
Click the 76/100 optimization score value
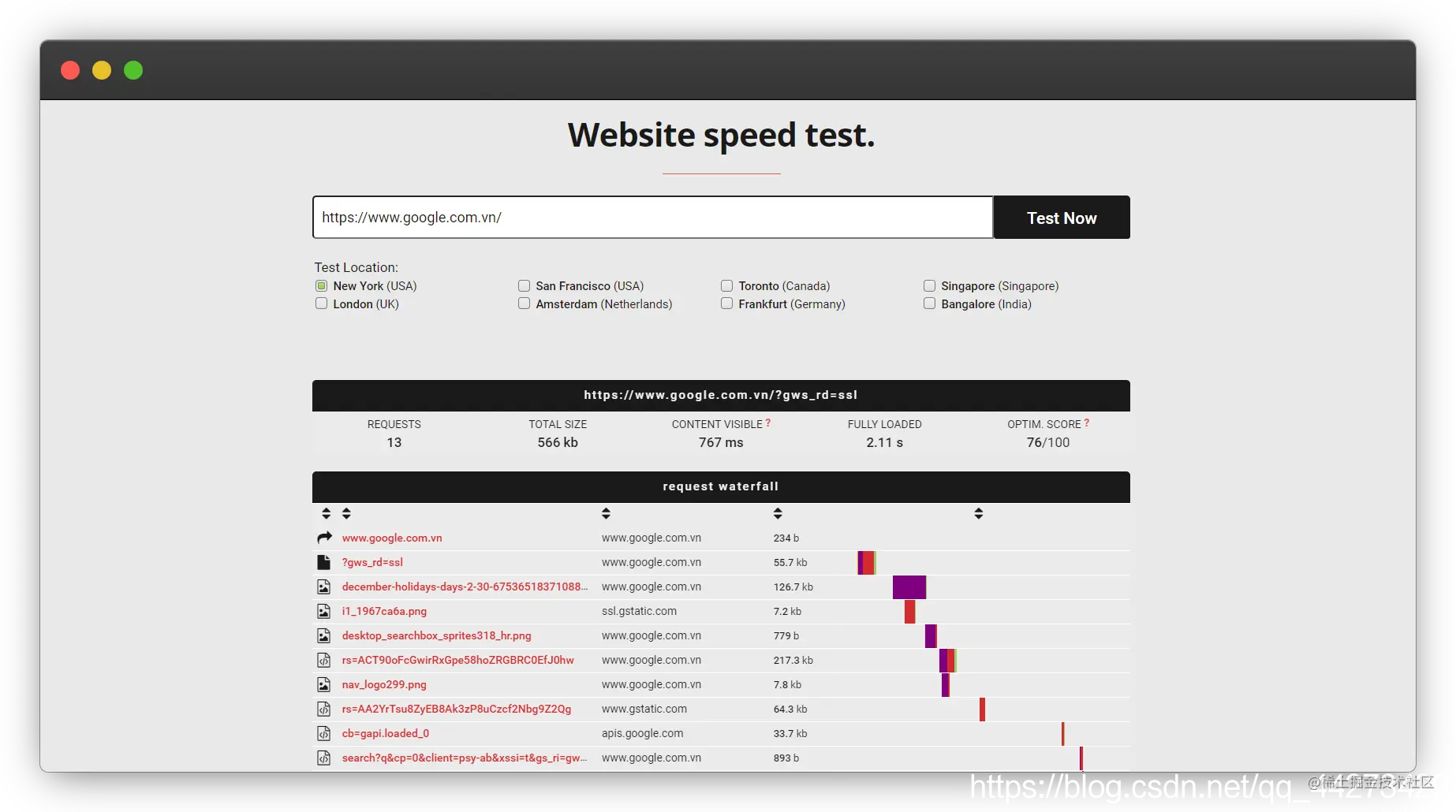1047,442
